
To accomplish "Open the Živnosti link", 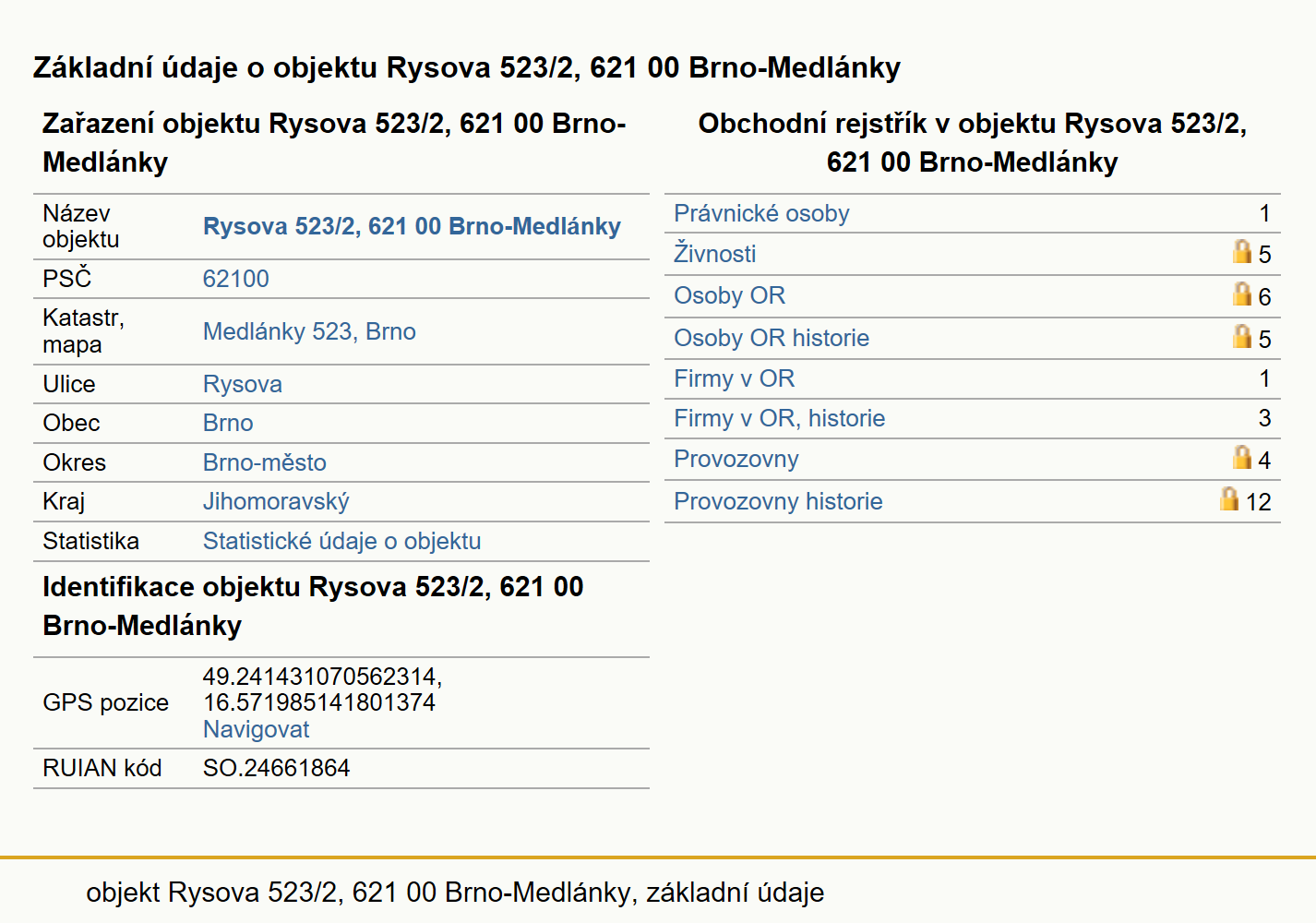I will tap(715, 253).
